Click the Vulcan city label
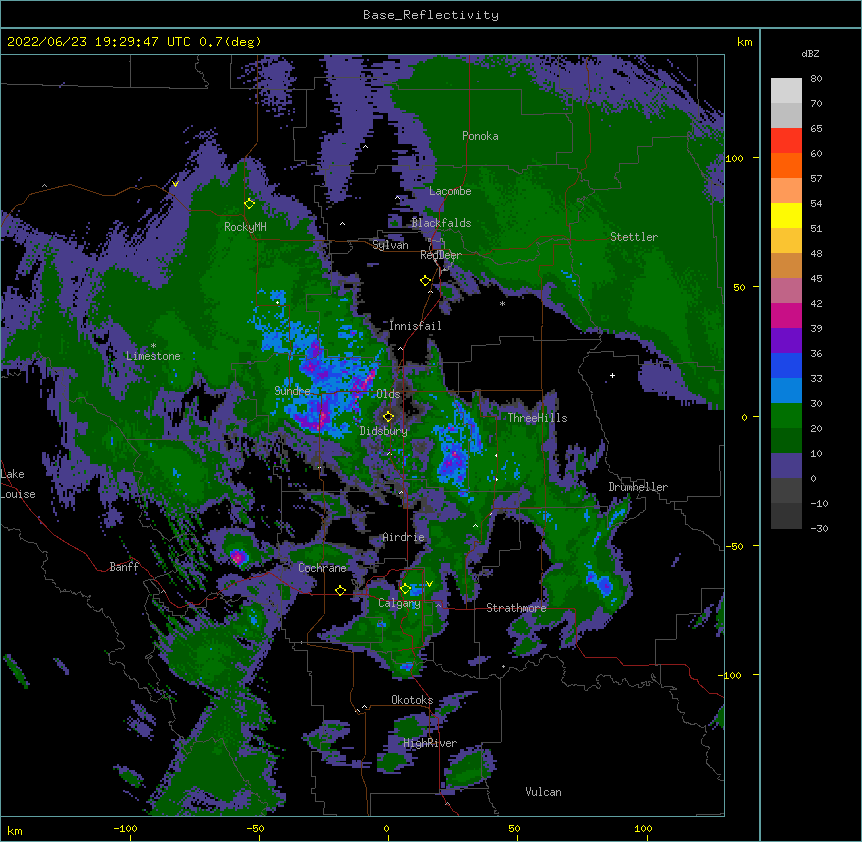The height and width of the screenshot is (842, 862). (543, 792)
